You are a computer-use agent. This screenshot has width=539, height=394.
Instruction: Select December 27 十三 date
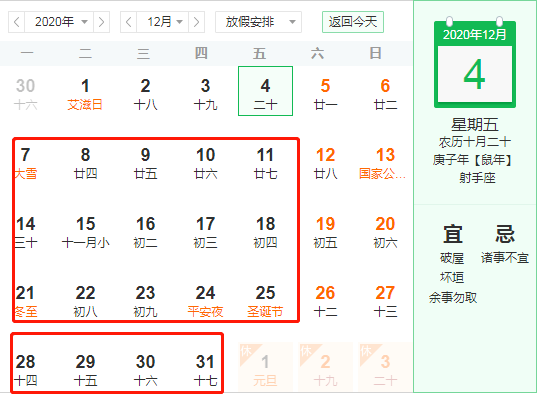[x=385, y=302]
